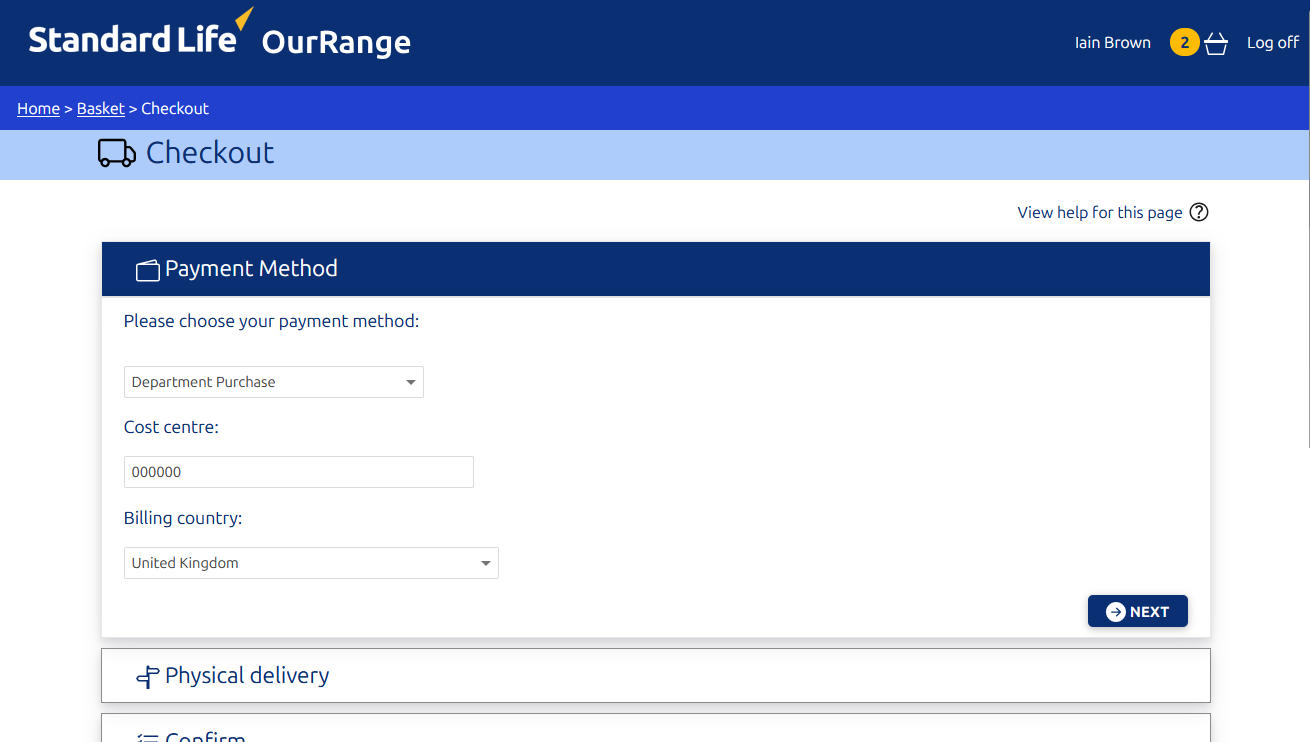The height and width of the screenshot is (742, 1310).
Task: Click the checklist icon in Confirm section
Action: coord(148,737)
